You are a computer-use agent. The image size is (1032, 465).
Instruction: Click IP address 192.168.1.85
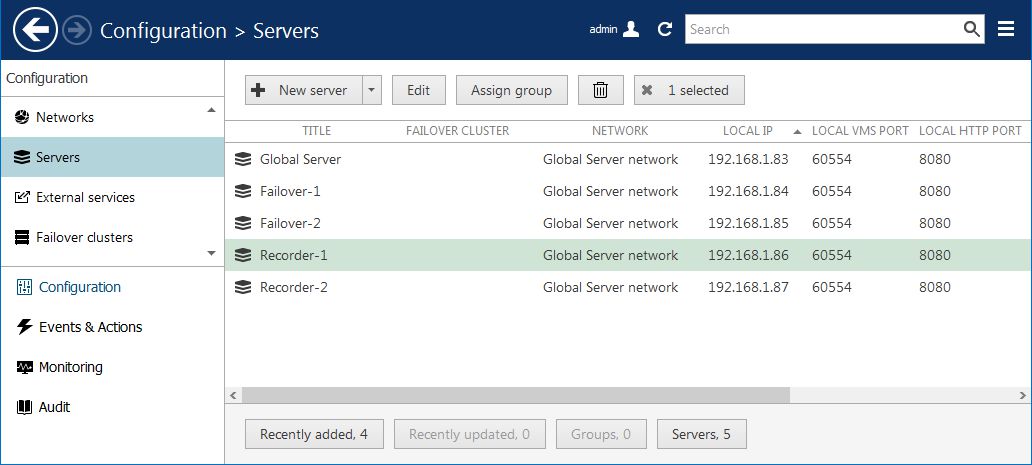[748, 224]
